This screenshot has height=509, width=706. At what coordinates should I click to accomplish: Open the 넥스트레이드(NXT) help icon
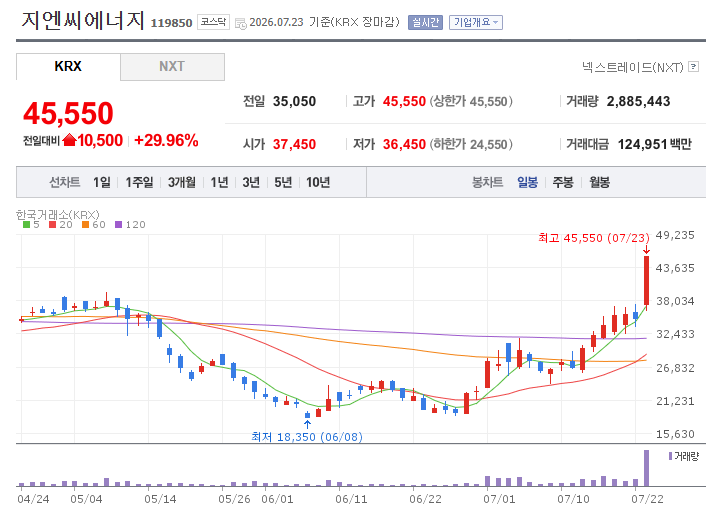tap(694, 67)
